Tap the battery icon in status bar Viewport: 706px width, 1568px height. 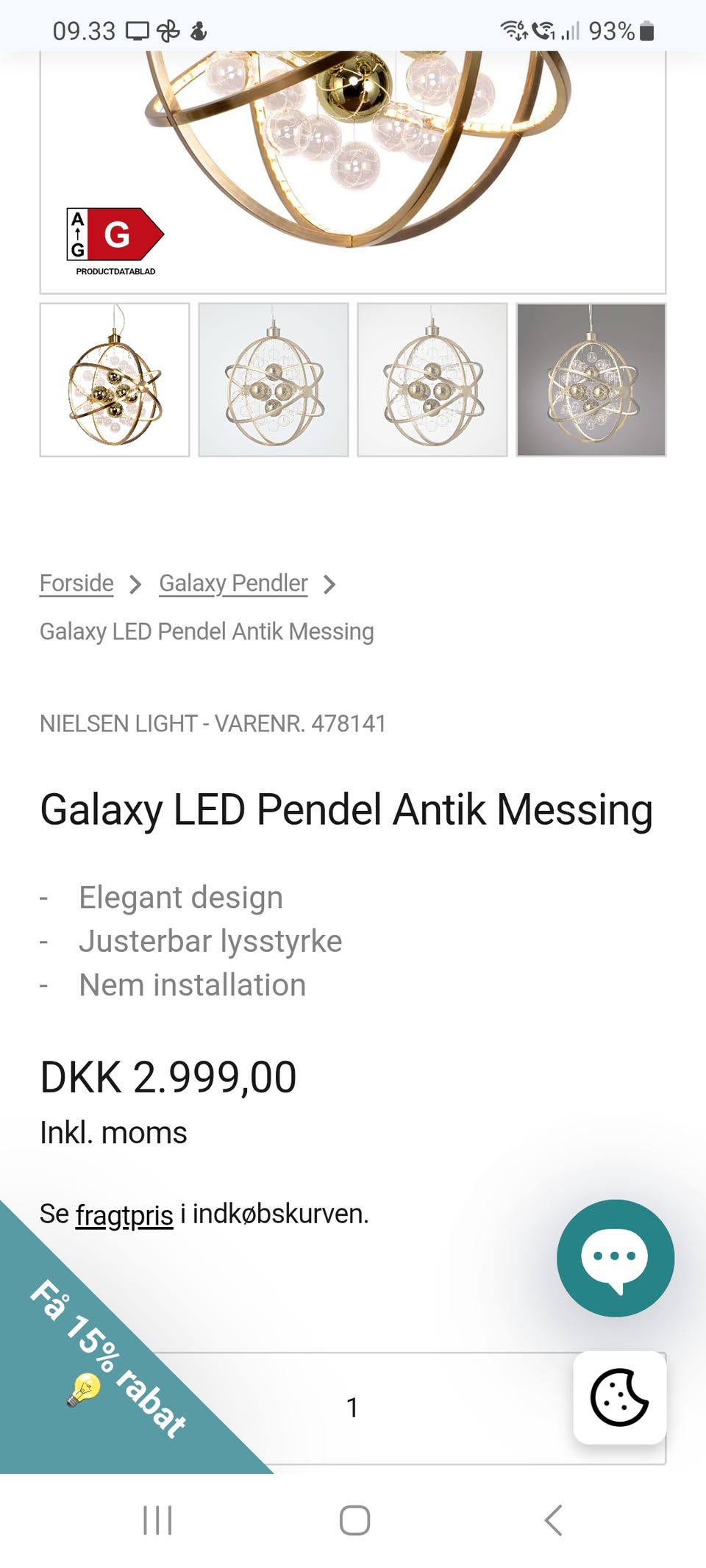coord(646,31)
